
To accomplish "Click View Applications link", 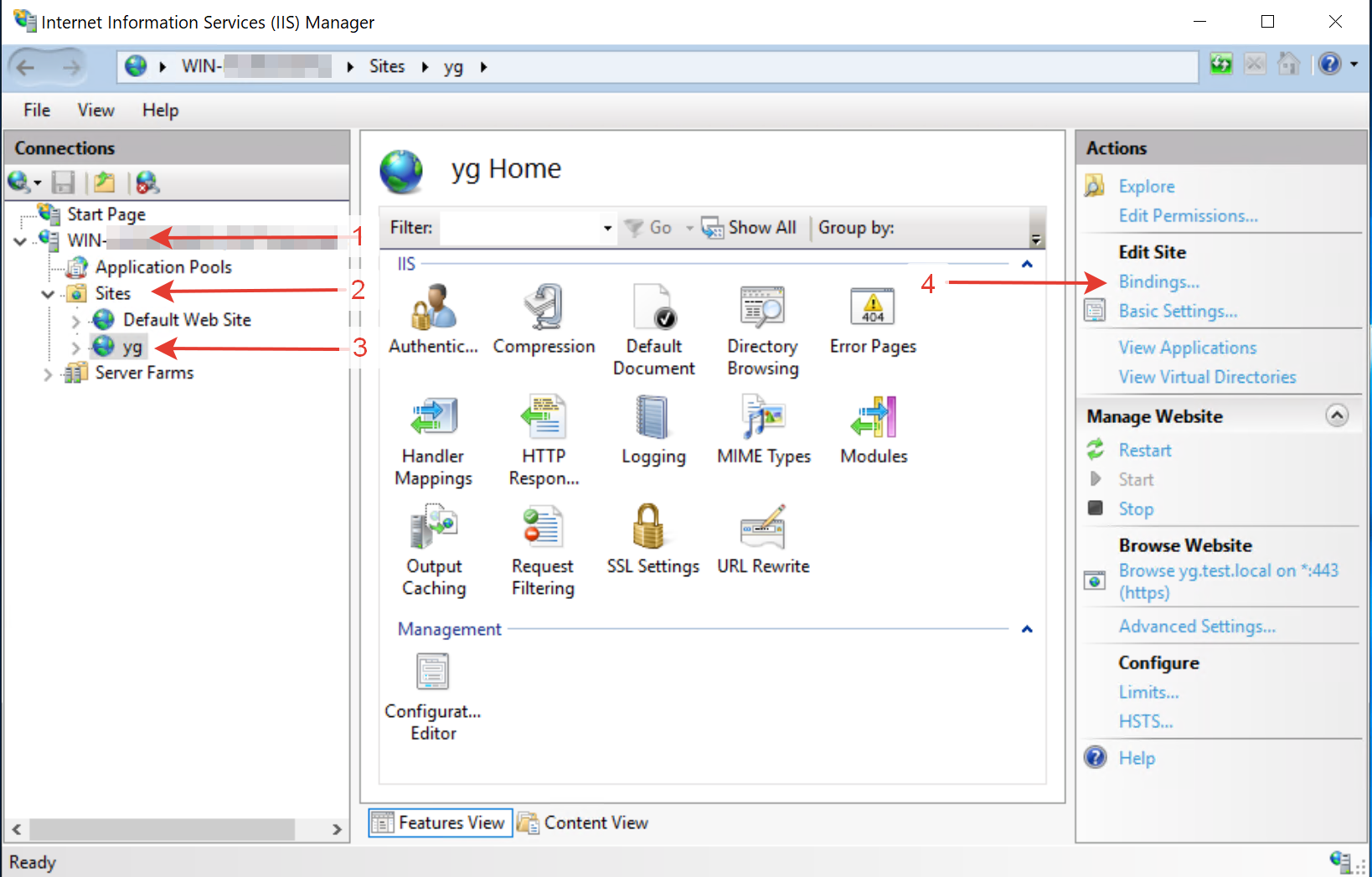I will coord(1188,347).
